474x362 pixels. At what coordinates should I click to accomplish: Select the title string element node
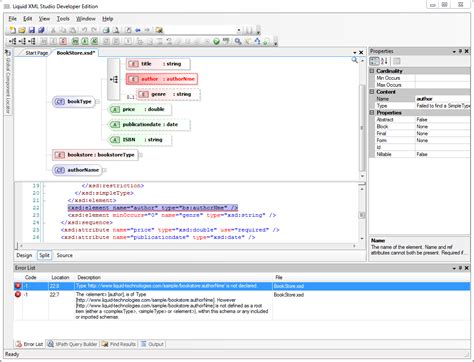click(x=158, y=64)
